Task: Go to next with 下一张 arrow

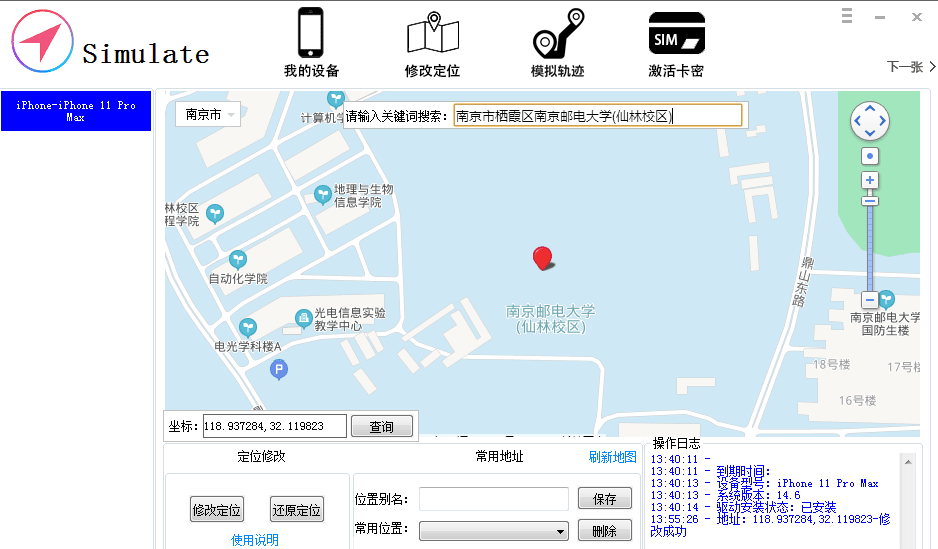Action: (x=912, y=66)
